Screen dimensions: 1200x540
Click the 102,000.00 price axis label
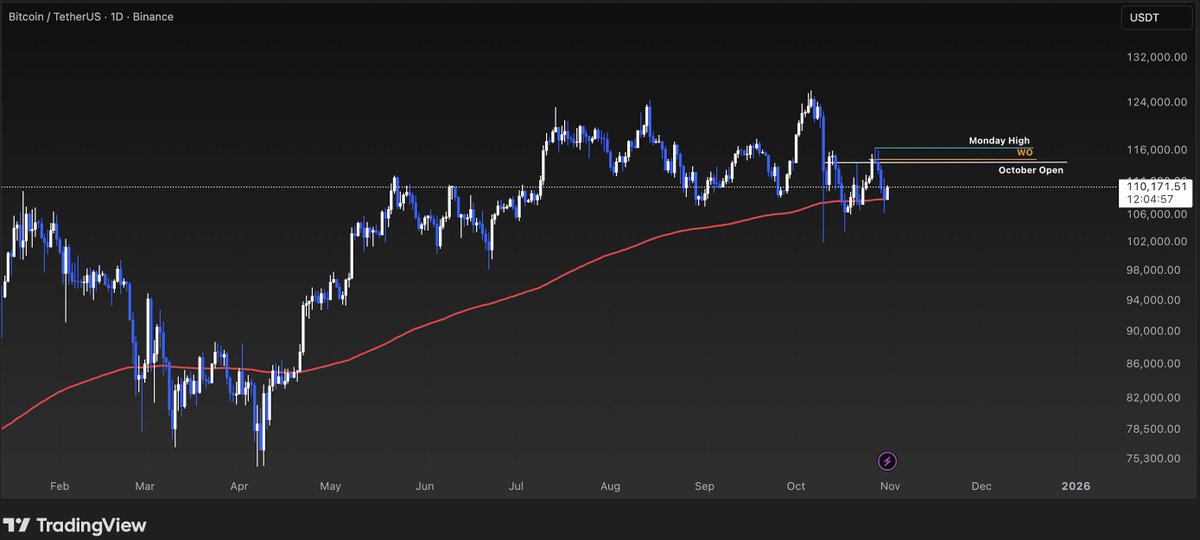[x=1156, y=242]
